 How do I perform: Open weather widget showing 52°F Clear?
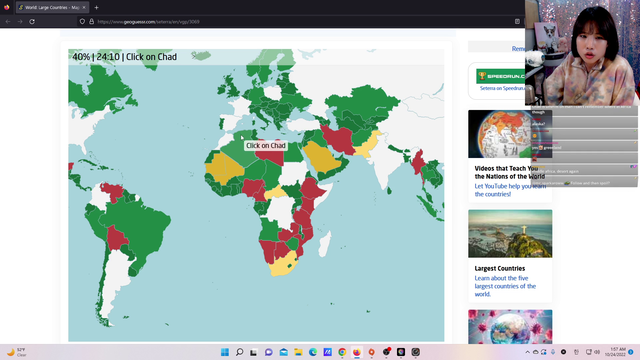17,352
